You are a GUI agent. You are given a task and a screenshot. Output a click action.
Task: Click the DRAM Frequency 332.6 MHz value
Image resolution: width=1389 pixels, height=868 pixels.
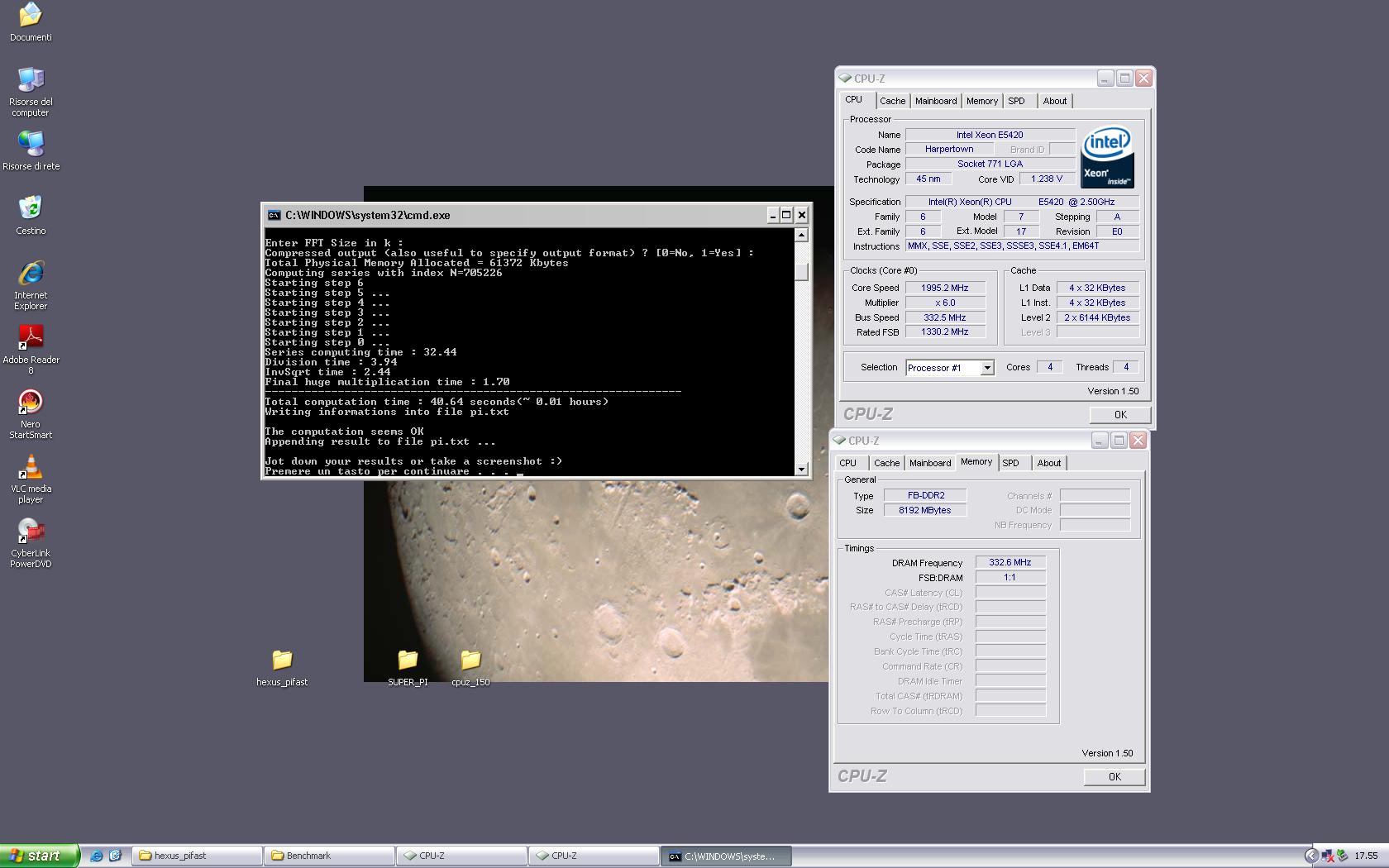1010,562
